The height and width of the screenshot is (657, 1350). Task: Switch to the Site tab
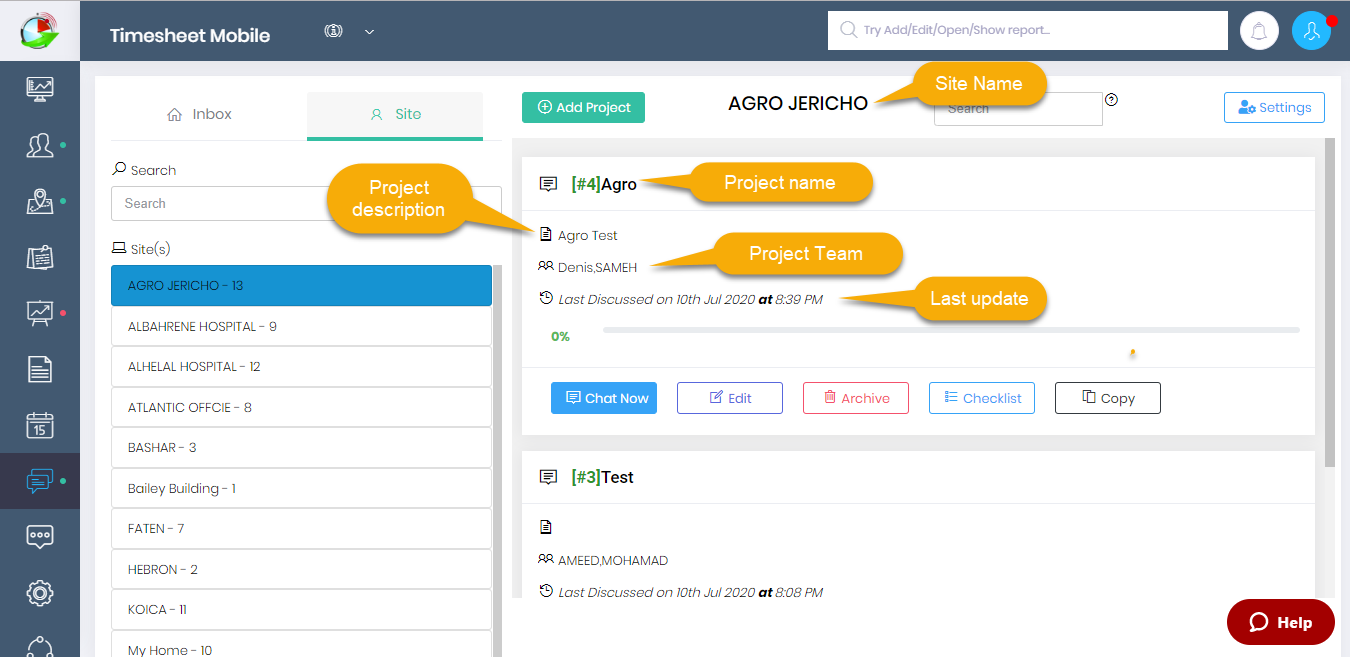[395, 114]
